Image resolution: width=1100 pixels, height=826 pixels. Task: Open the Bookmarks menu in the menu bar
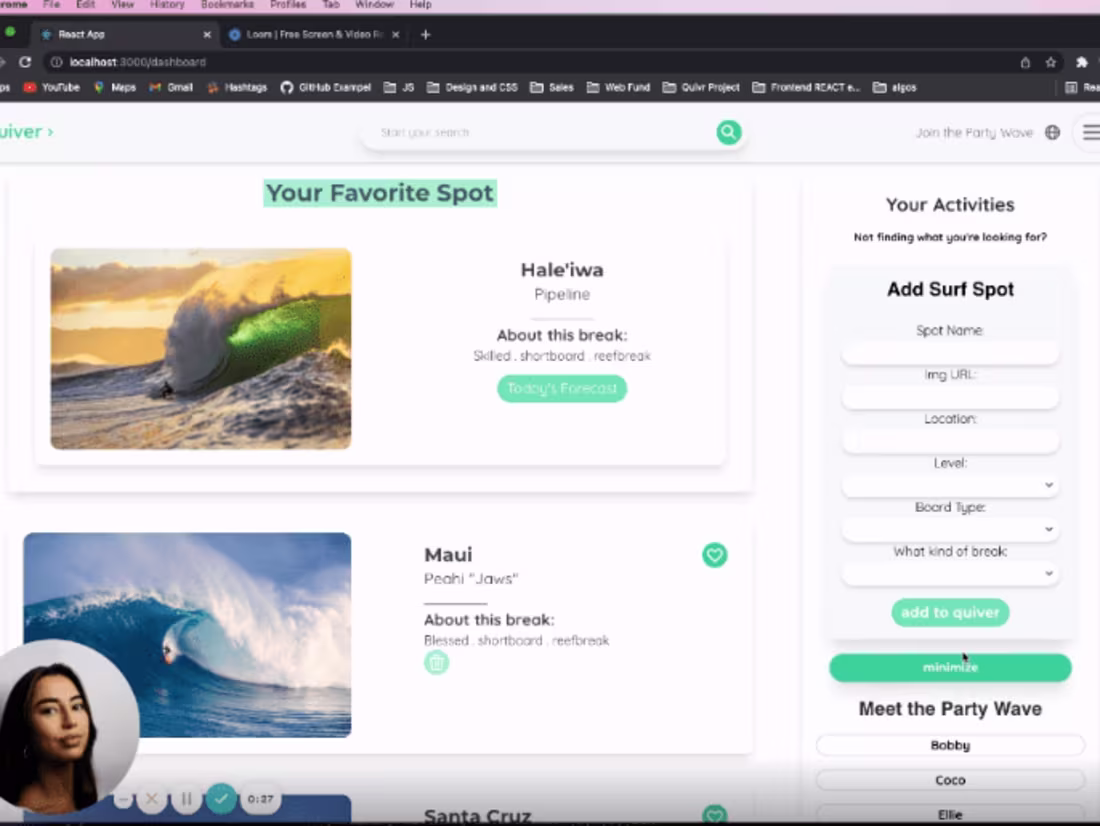point(227,5)
